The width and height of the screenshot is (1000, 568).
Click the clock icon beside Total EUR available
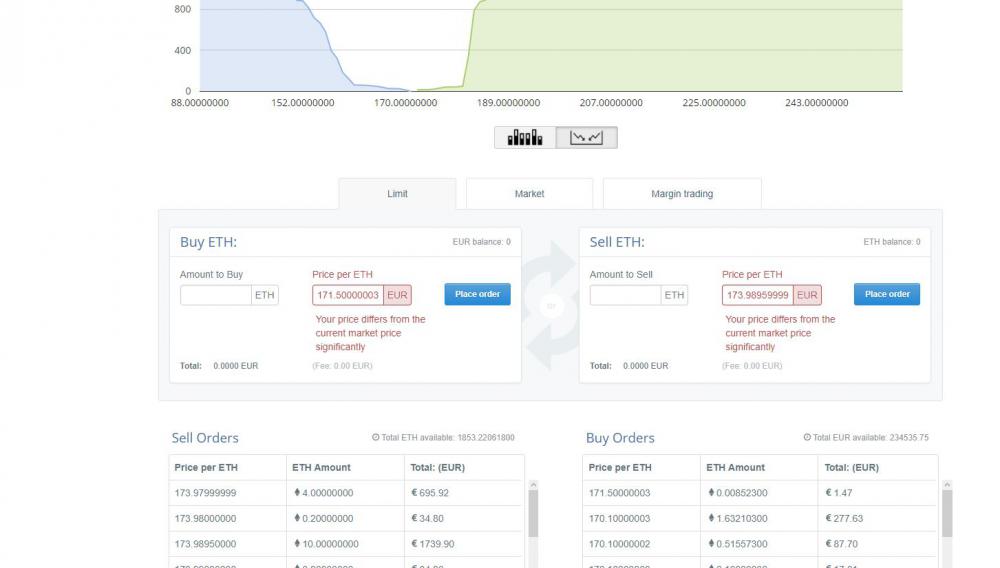point(807,438)
